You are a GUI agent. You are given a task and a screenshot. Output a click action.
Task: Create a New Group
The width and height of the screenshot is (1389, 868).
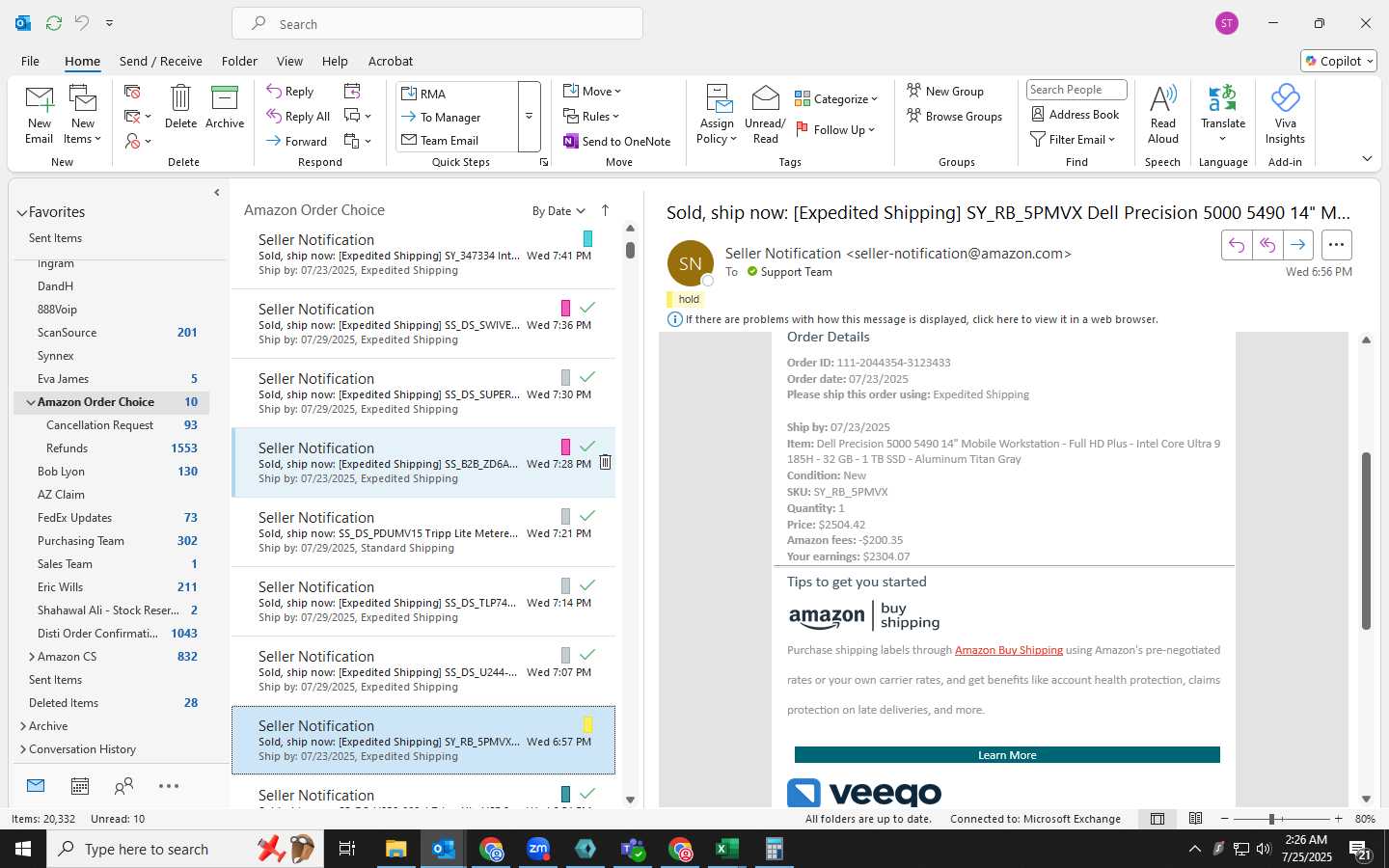click(945, 92)
